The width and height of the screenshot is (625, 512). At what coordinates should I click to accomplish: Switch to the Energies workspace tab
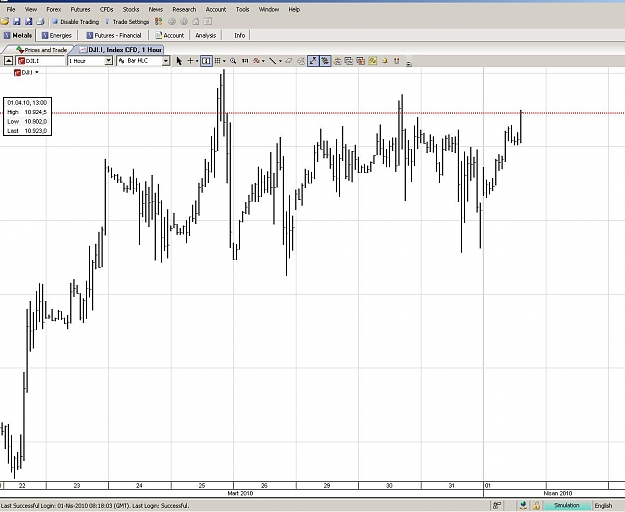point(57,35)
